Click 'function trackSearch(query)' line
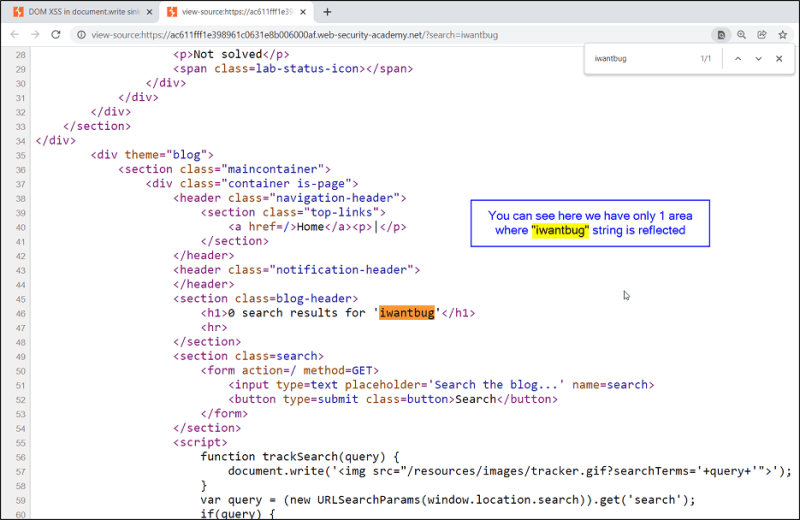Image resolution: width=800 pixels, height=520 pixels. (300, 456)
